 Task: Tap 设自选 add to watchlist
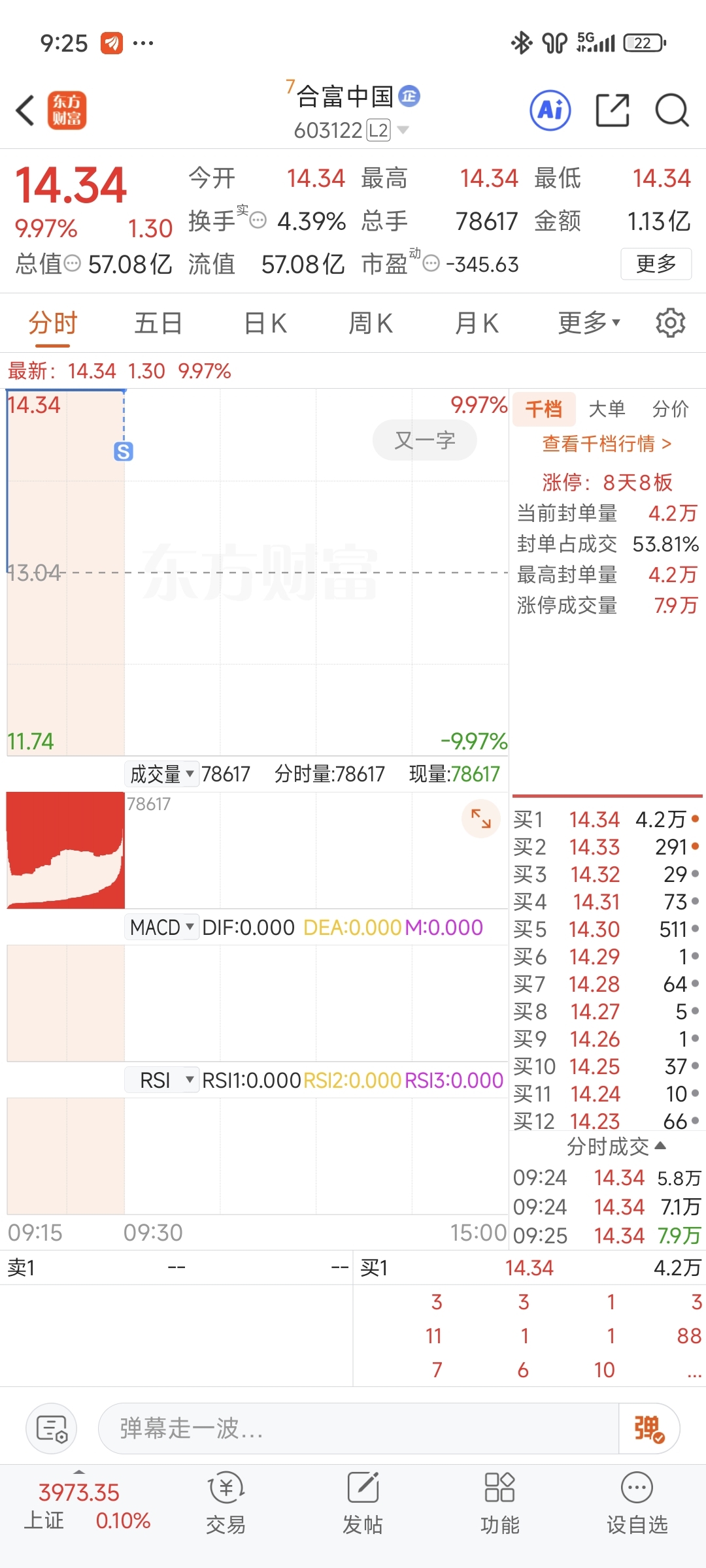click(x=637, y=1502)
